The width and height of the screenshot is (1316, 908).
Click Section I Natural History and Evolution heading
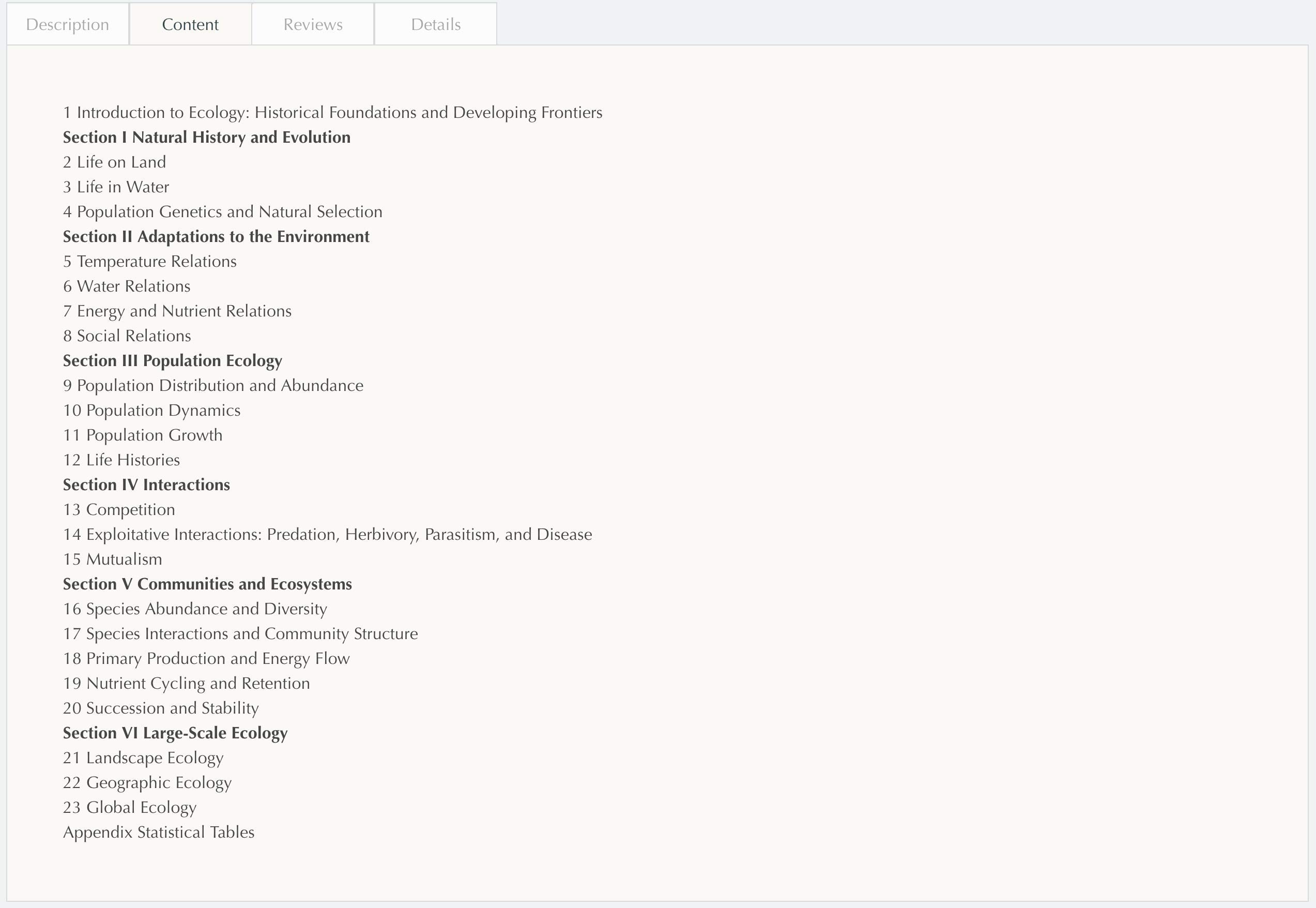tap(206, 138)
